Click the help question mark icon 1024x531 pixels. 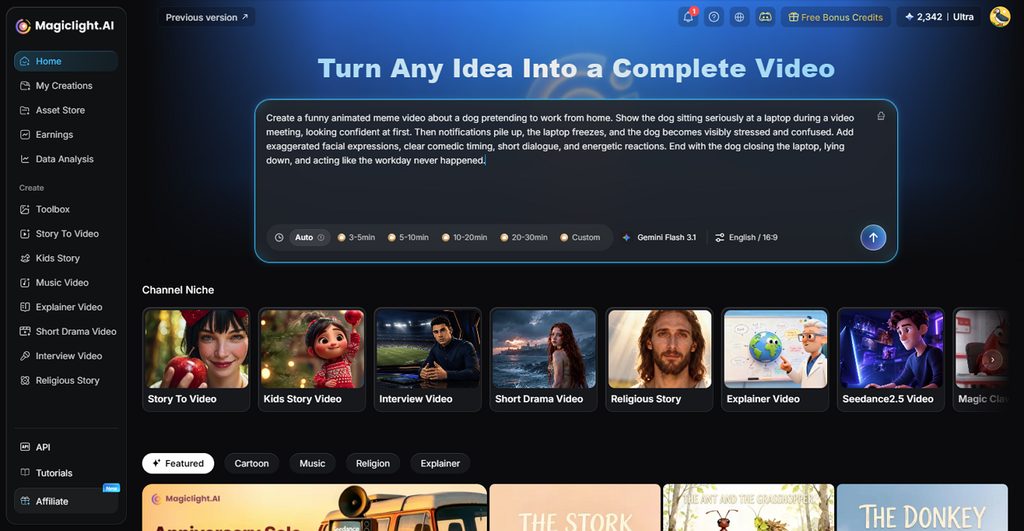click(x=714, y=17)
